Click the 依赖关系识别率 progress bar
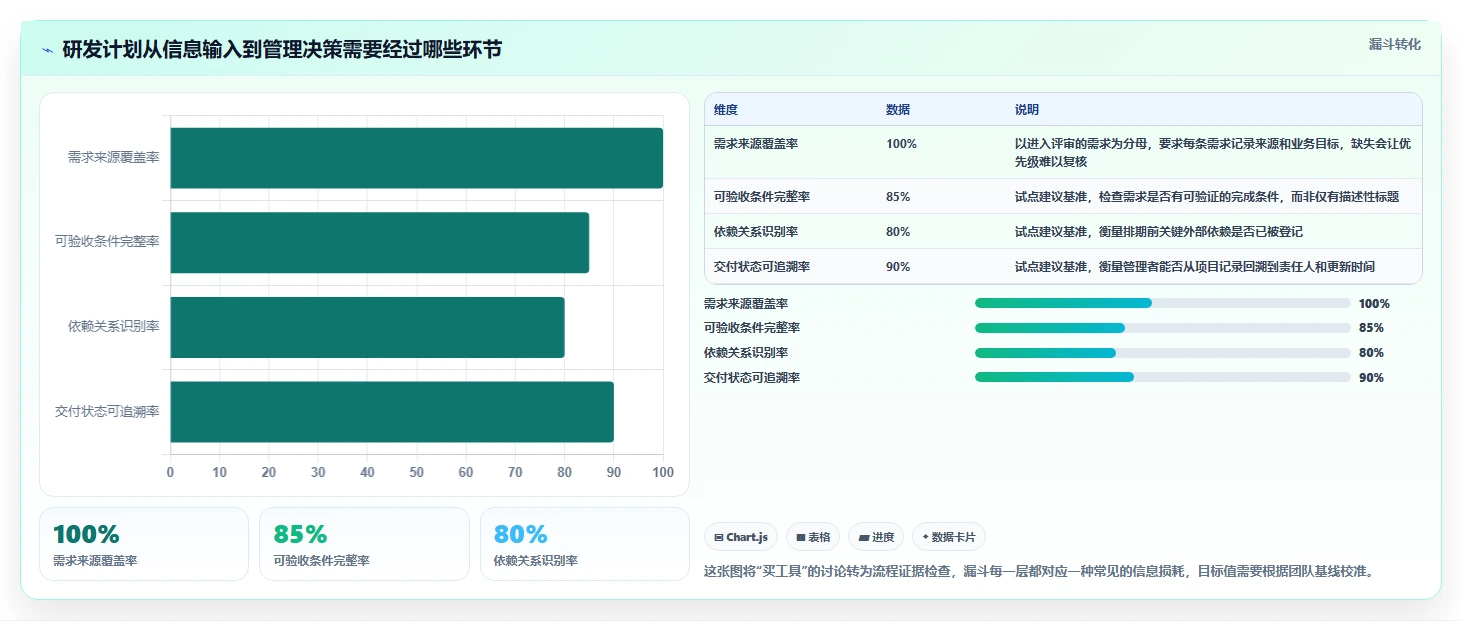1462x621 pixels. (1162, 353)
